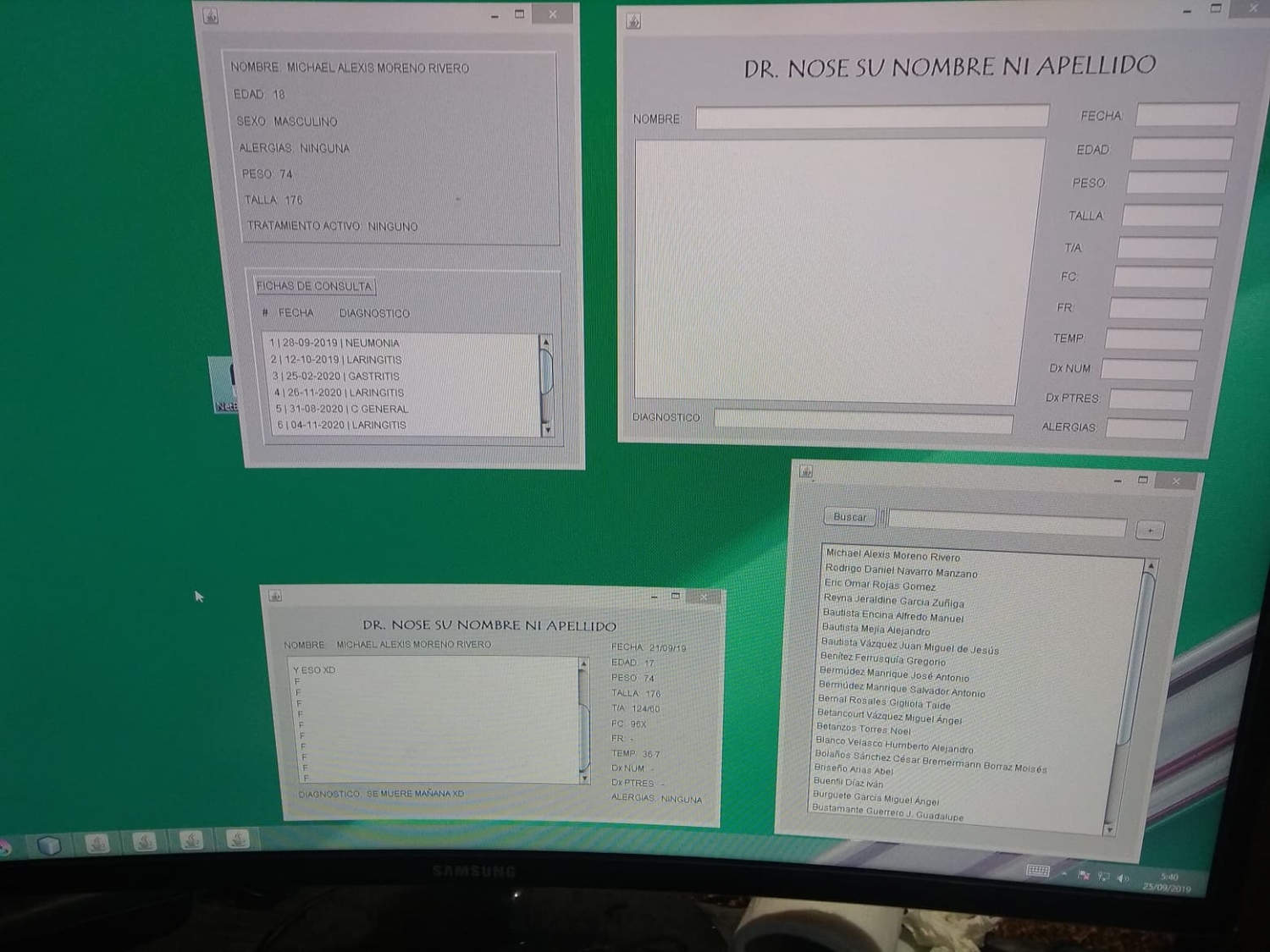The image size is (1270, 952).
Task: Select consult row 4 | 26-11-2020 | LARINGITIS
Action: tap(406, 393)
